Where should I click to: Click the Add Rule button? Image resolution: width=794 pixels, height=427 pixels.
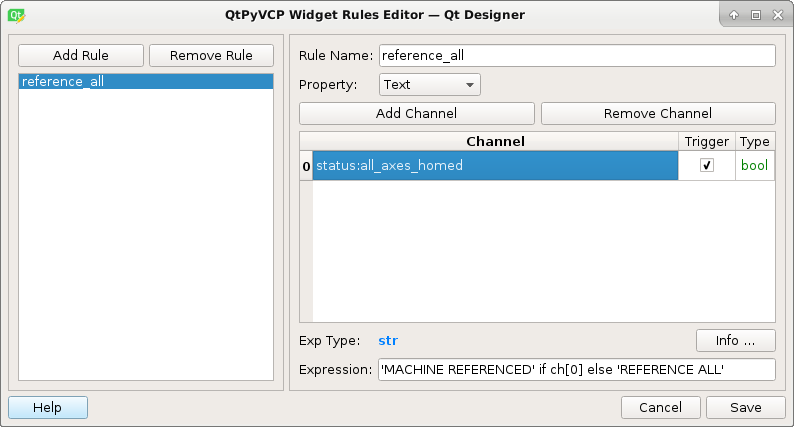(x=81, y=55)
